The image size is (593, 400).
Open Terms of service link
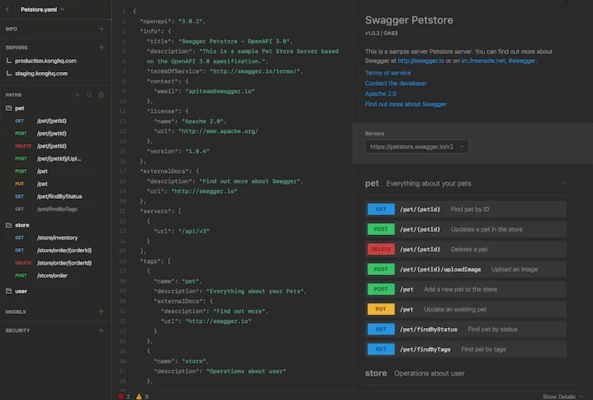[x=388, y=73]
